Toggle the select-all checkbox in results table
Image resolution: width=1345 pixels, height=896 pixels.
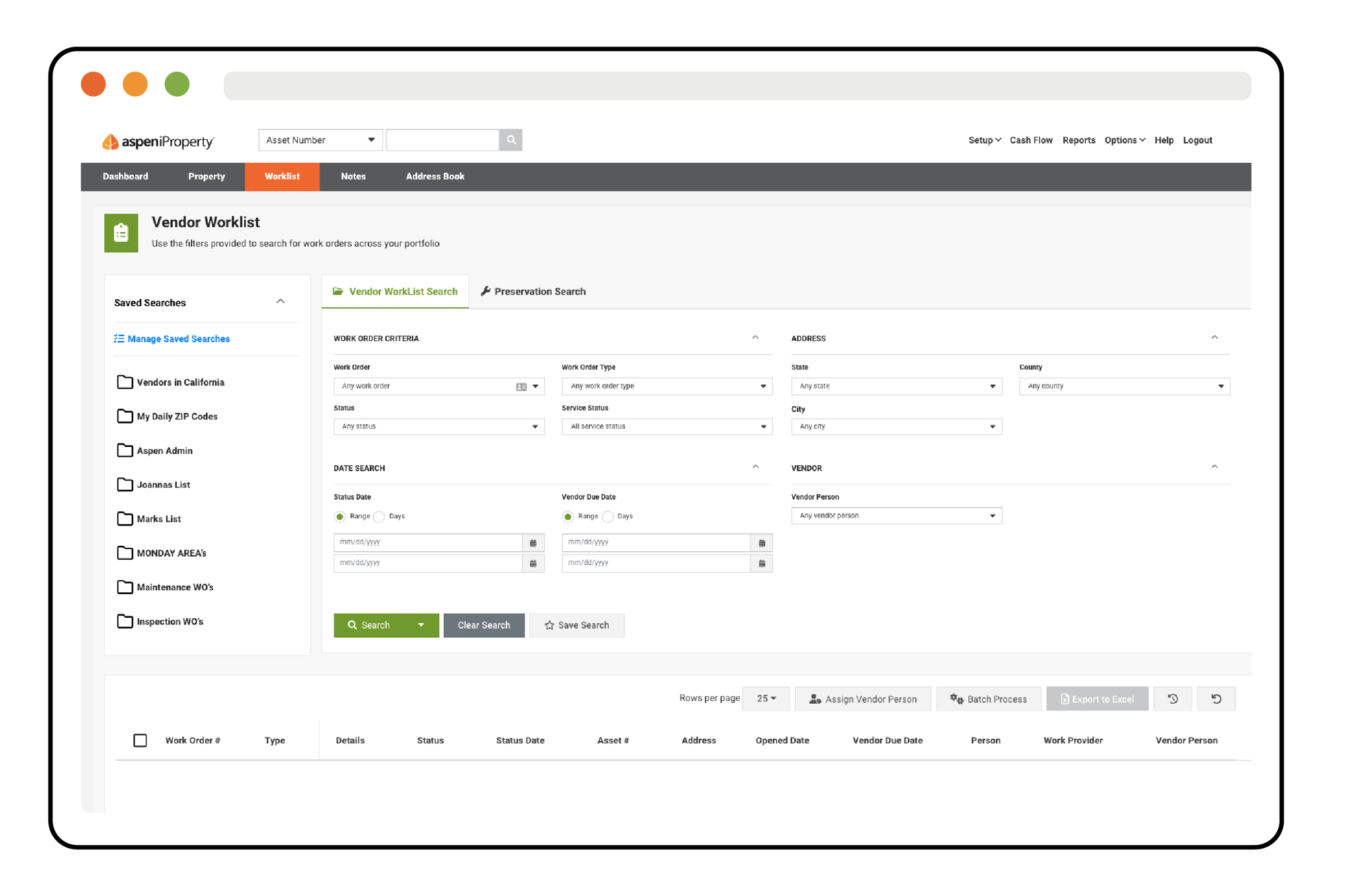[140, 740]
